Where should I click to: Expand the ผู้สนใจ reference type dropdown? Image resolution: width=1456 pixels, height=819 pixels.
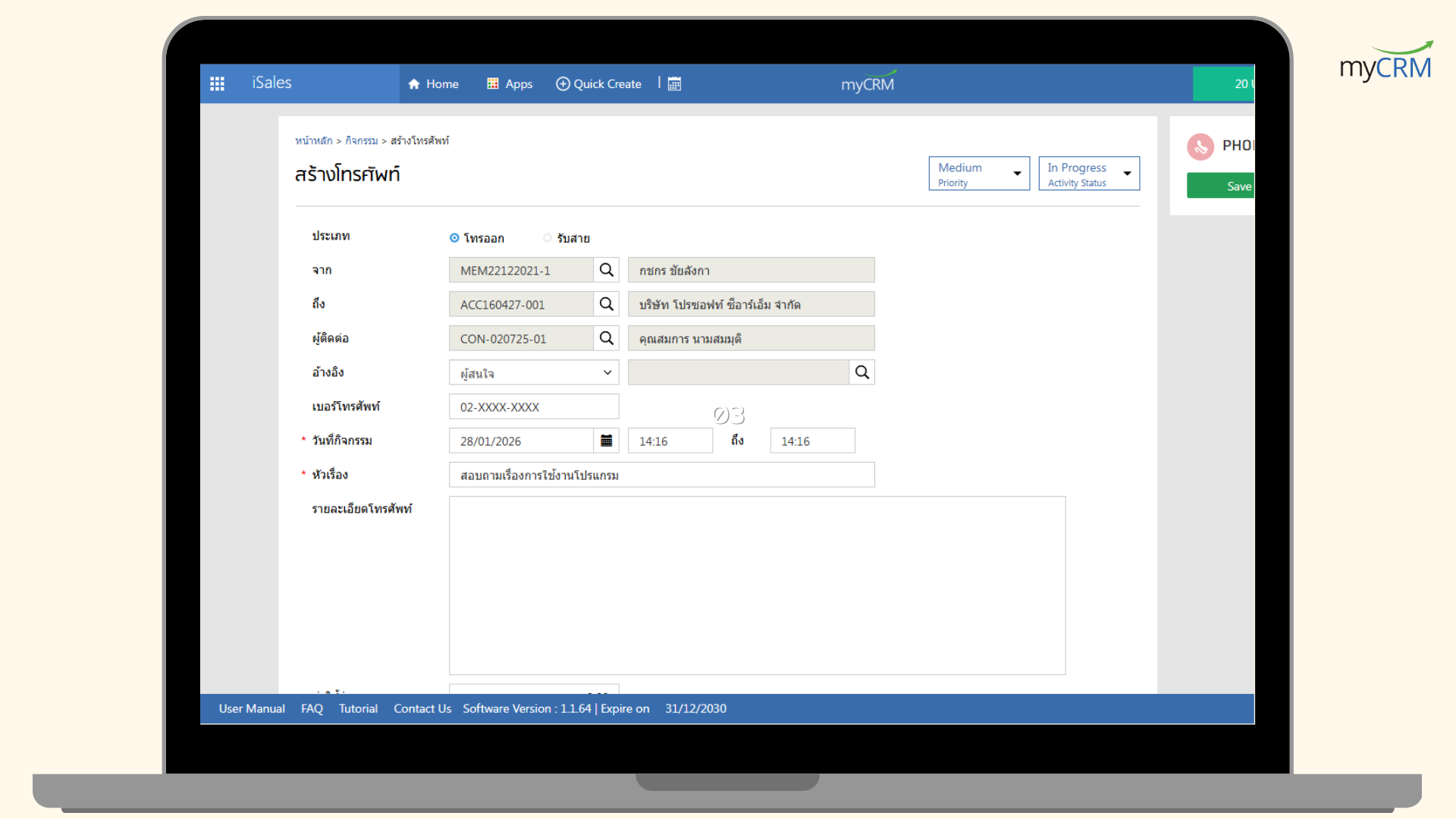coord(533,372)
